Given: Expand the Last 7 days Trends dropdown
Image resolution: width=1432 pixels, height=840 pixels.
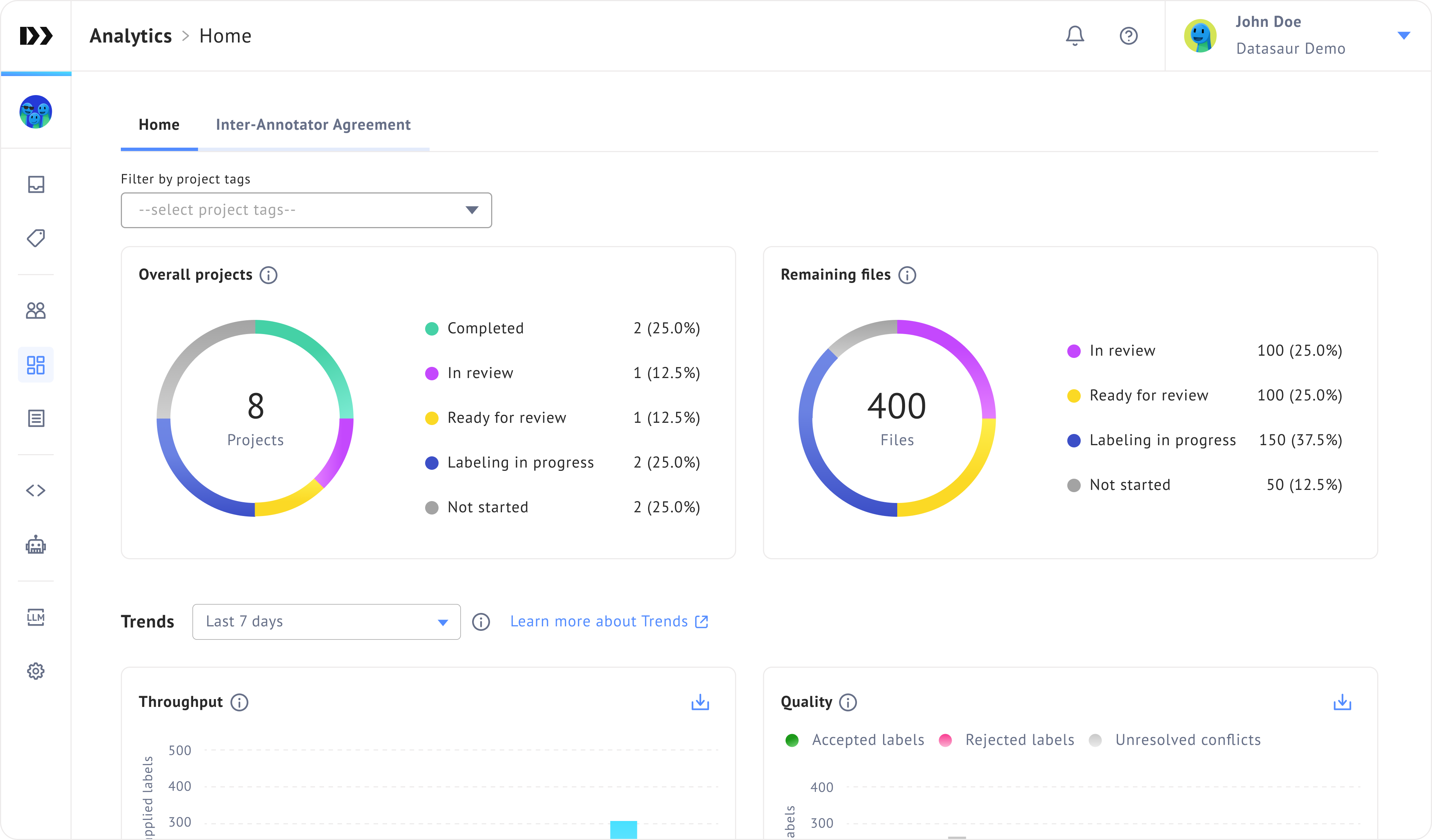Looking at the screenshot, I should 326,622.
